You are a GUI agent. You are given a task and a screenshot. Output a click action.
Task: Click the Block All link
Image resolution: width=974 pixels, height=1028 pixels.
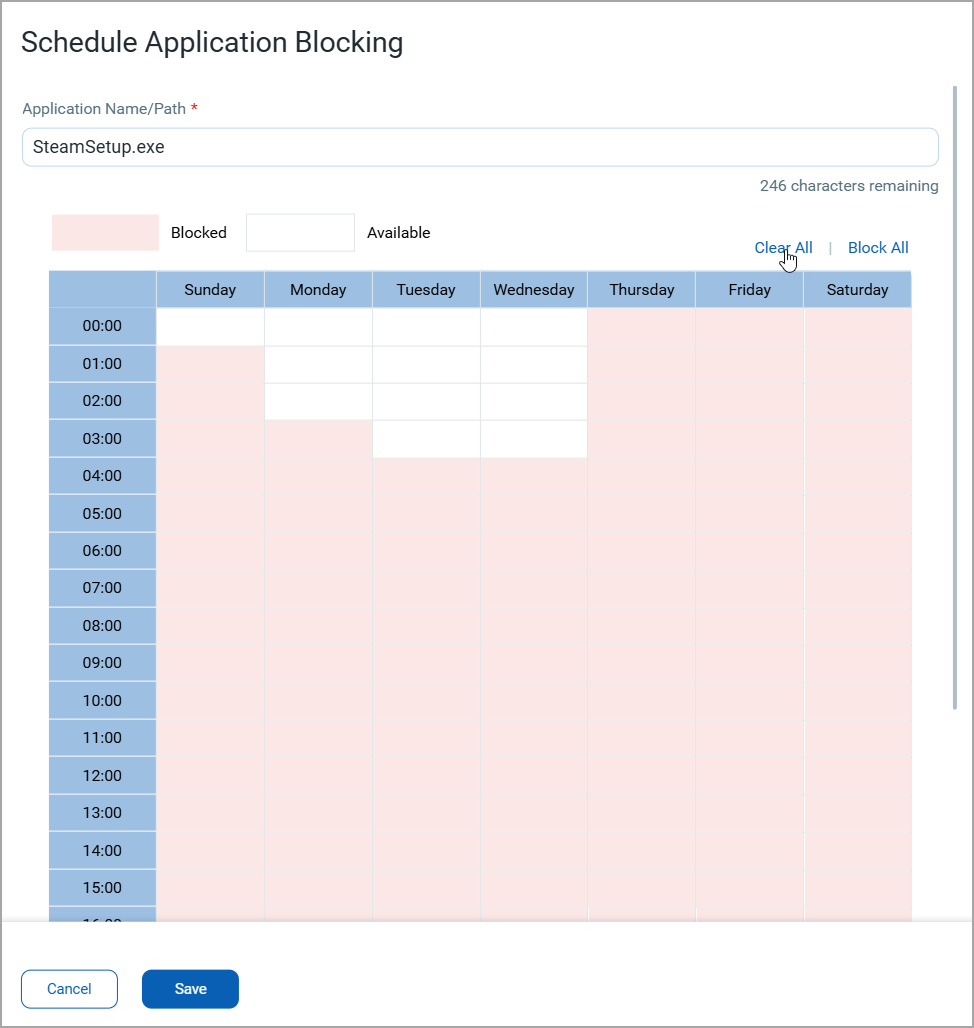tap(878, 248)
